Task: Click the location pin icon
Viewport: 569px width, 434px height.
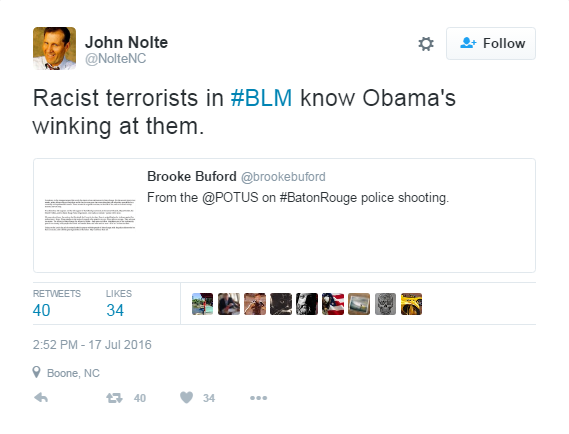Action: pyautogui.click(x=36, y=372)
